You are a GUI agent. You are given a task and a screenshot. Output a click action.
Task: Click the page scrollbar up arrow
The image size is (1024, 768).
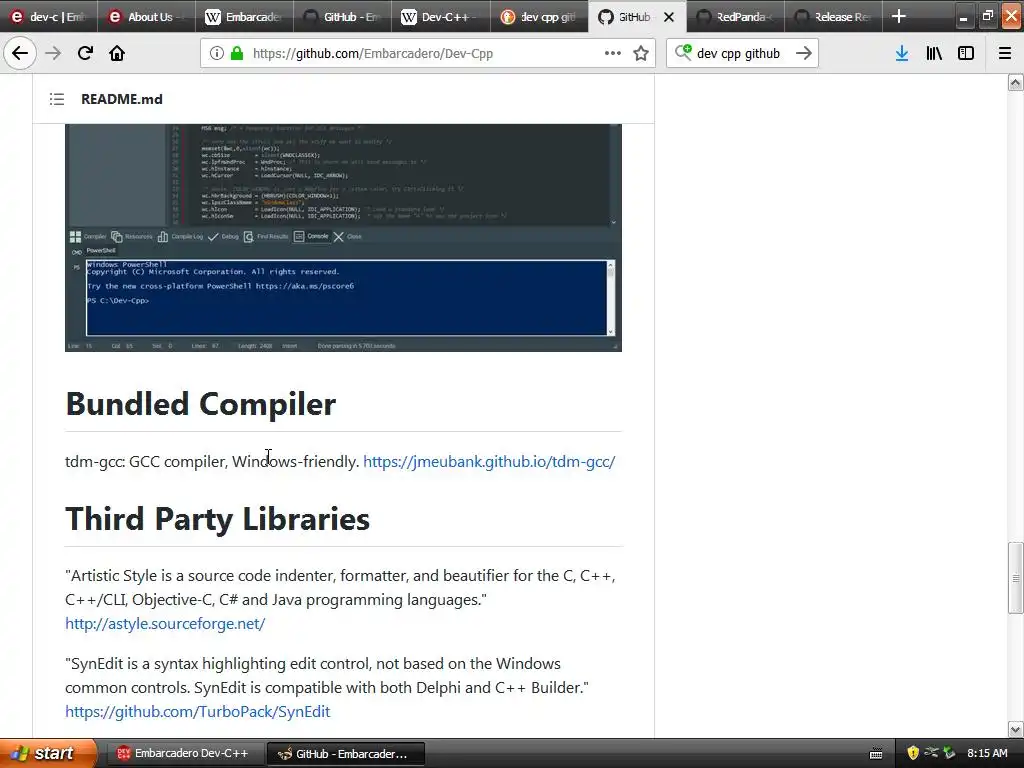point(1015,82)
